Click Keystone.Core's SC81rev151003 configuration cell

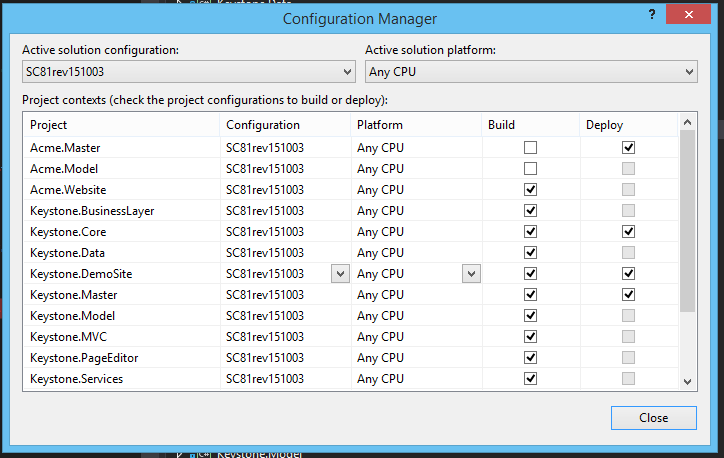(286, 232)
